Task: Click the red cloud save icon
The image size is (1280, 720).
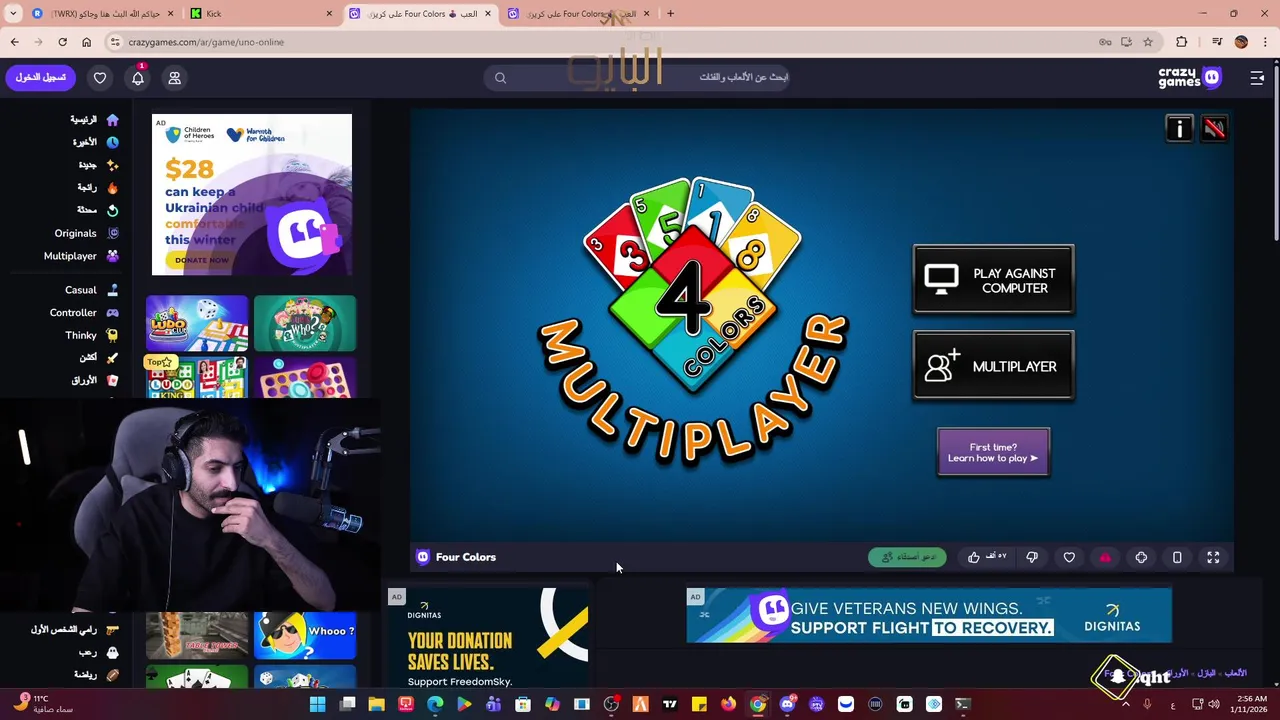Action: tap(1105, 557)
